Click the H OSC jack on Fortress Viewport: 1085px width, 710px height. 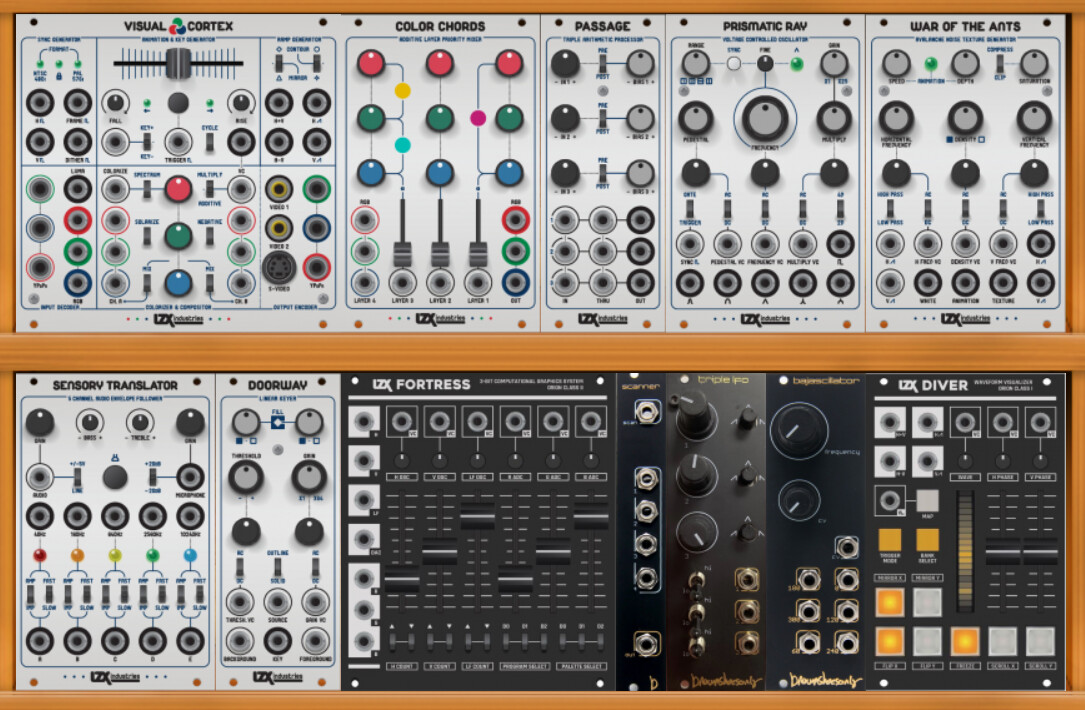401,420
